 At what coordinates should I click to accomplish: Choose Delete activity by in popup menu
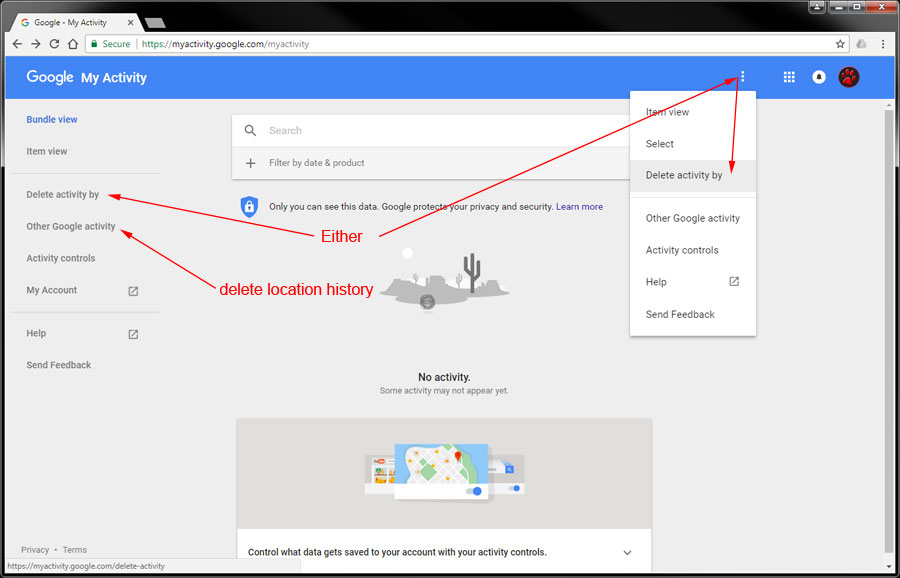coord(693,175)
